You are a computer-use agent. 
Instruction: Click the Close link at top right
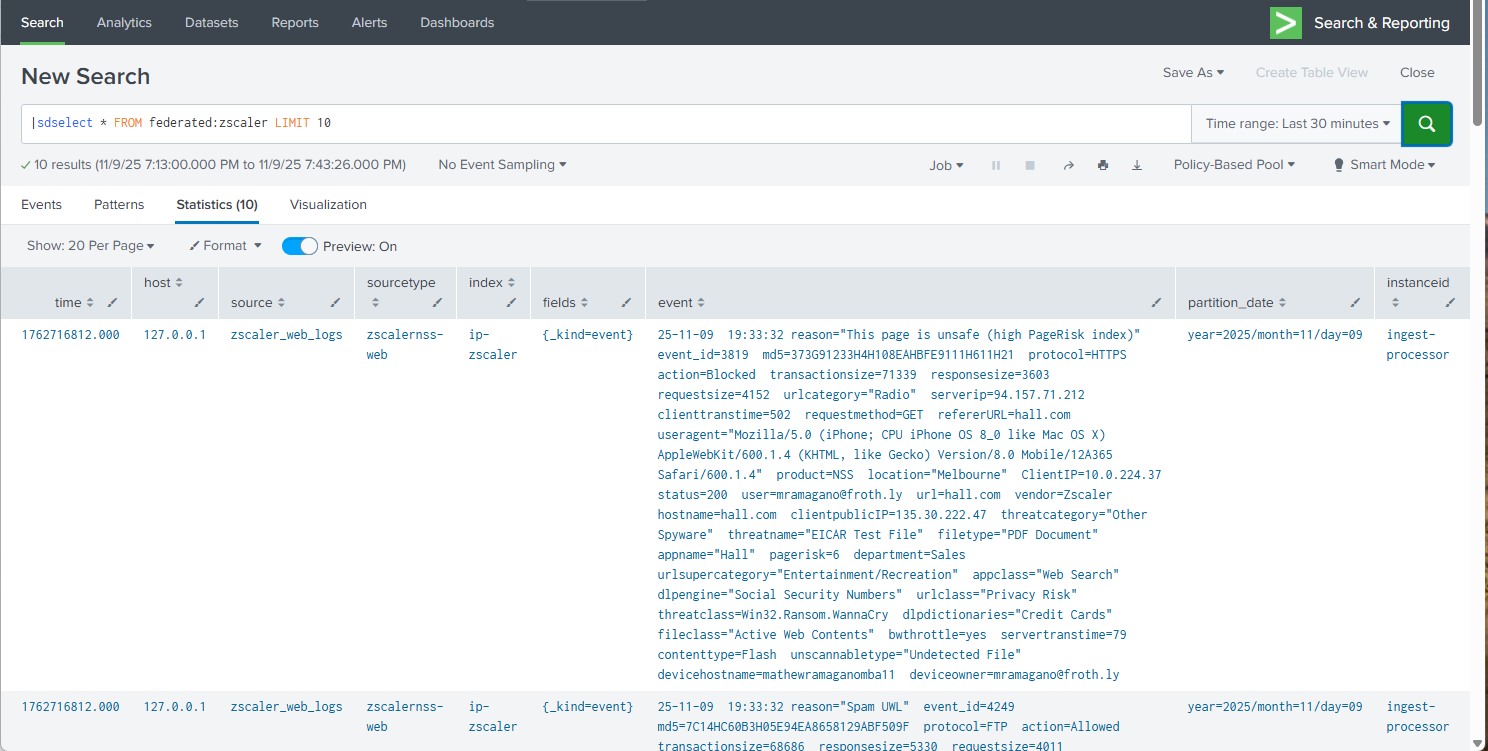click(1417, 73)
